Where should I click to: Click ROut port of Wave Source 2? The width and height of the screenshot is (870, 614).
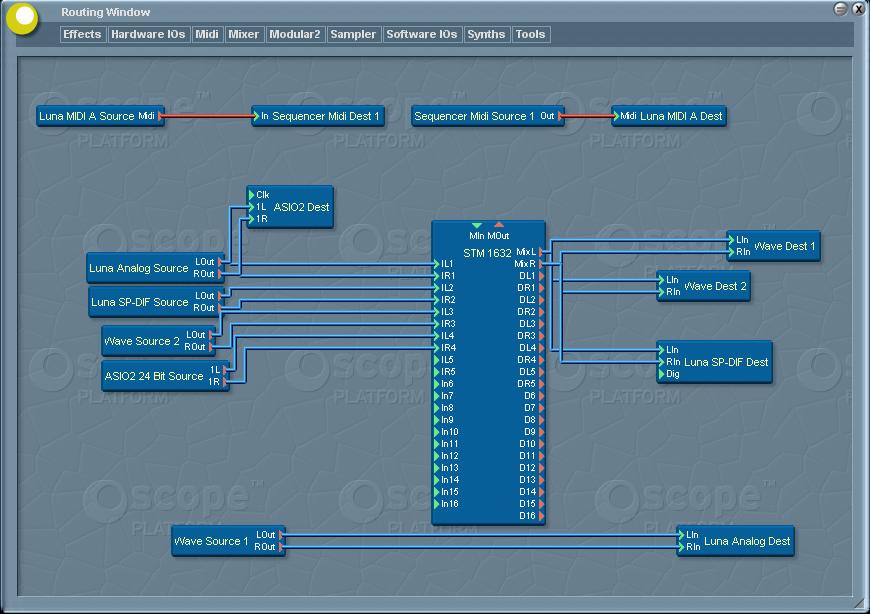click(x=211, y=347)
